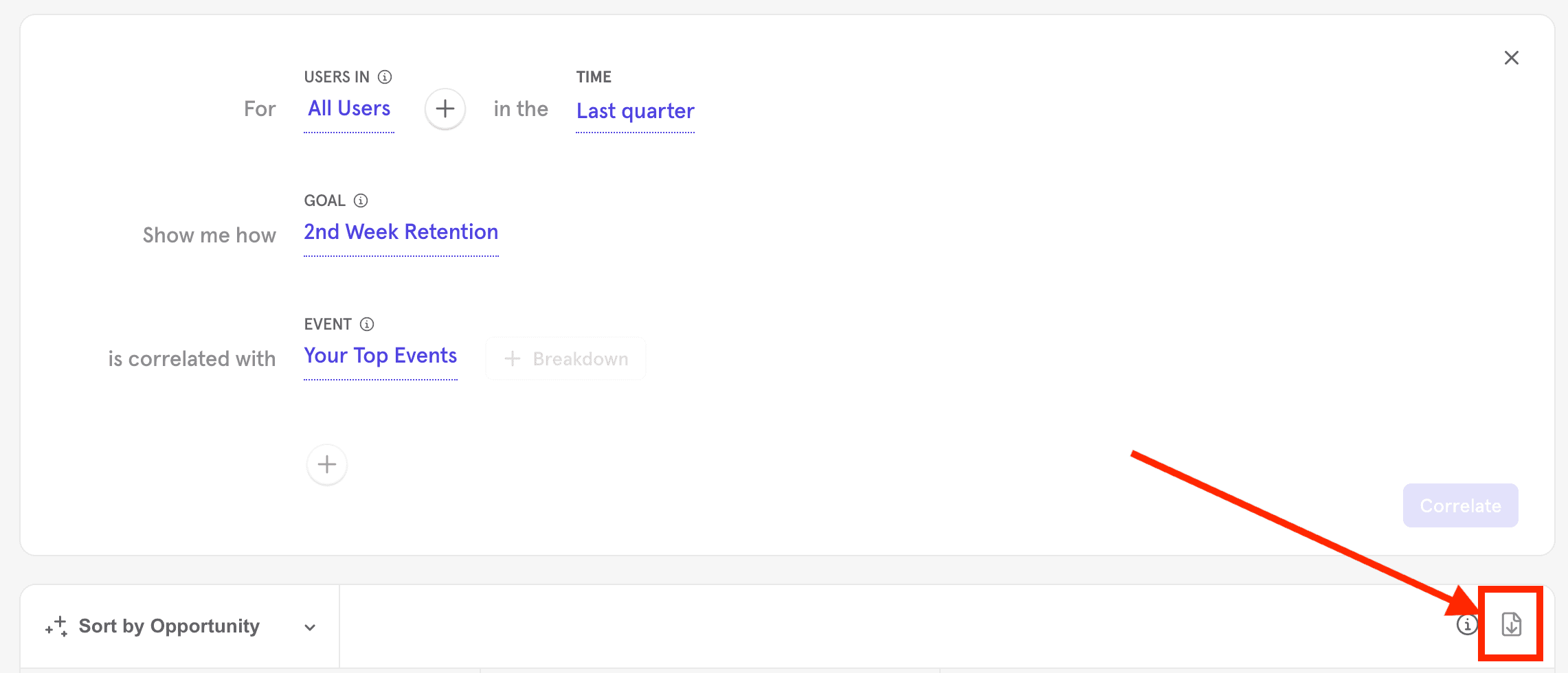Open the Sort by Opportunity menu
Image resolution: width=1568 pixels, height=673 pixels.
[x=169, y=626]
